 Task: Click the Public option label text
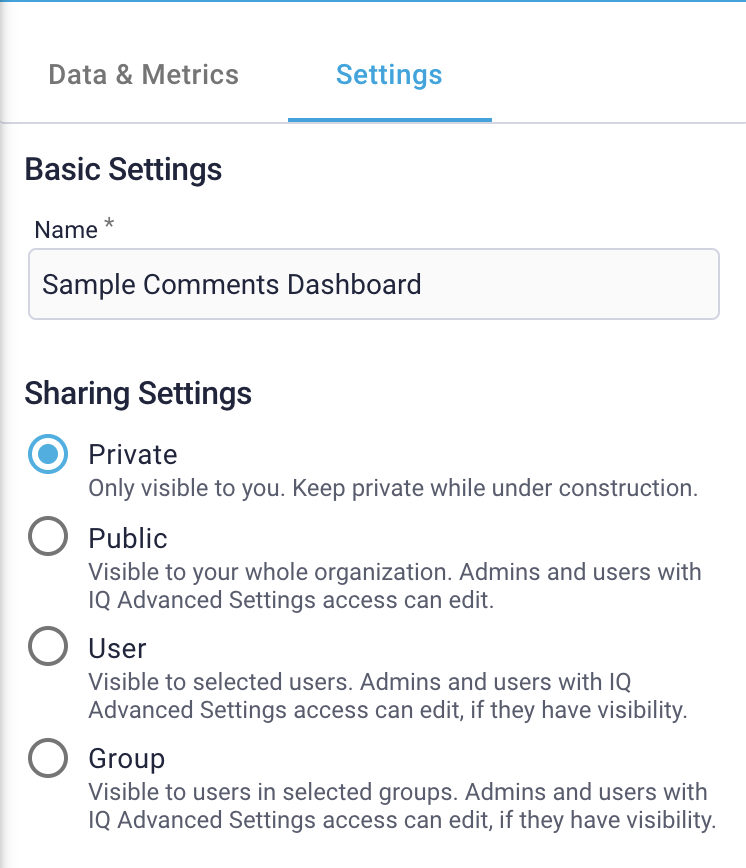tap(128, 538)
